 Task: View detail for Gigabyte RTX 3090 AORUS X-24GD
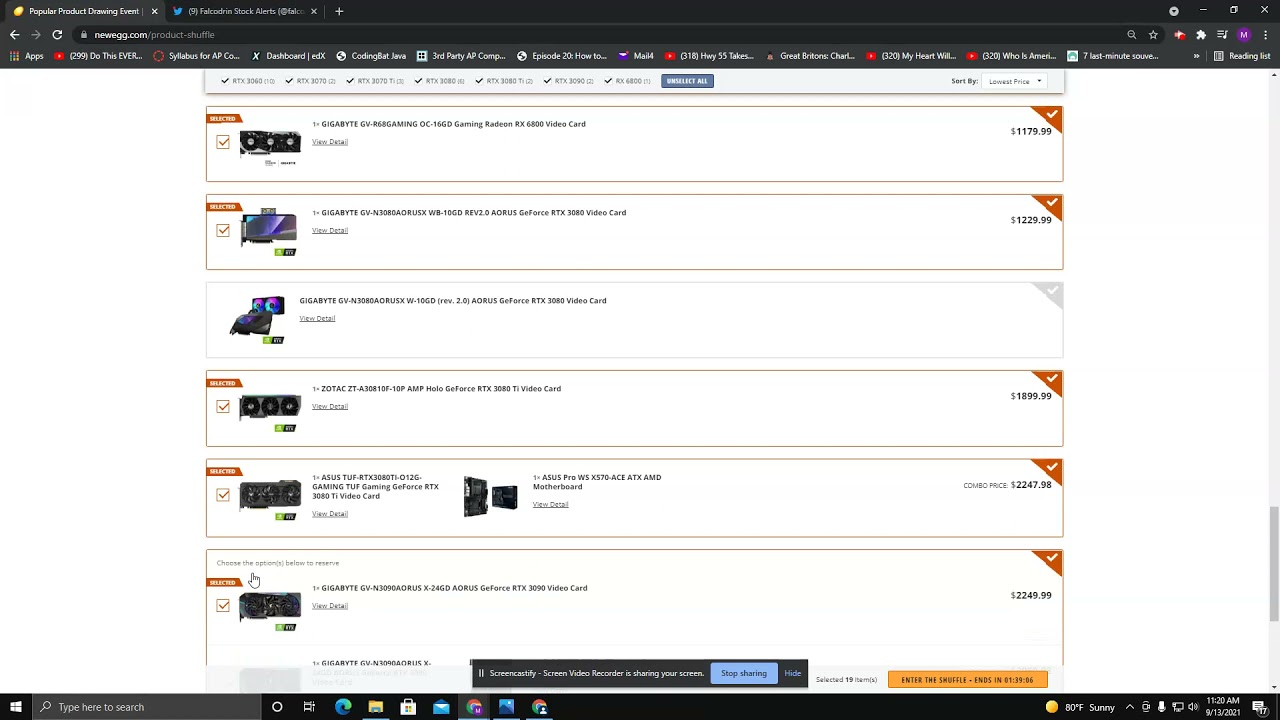tap(329, 605)
